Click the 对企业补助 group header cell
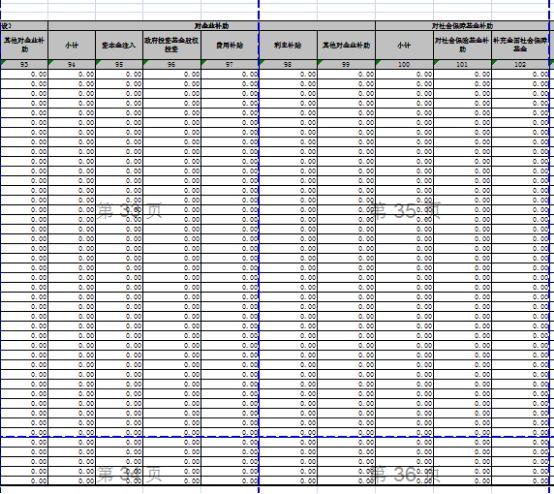This screenshot has height=494, width=554. pyautogui.click(x=212, y=25)
